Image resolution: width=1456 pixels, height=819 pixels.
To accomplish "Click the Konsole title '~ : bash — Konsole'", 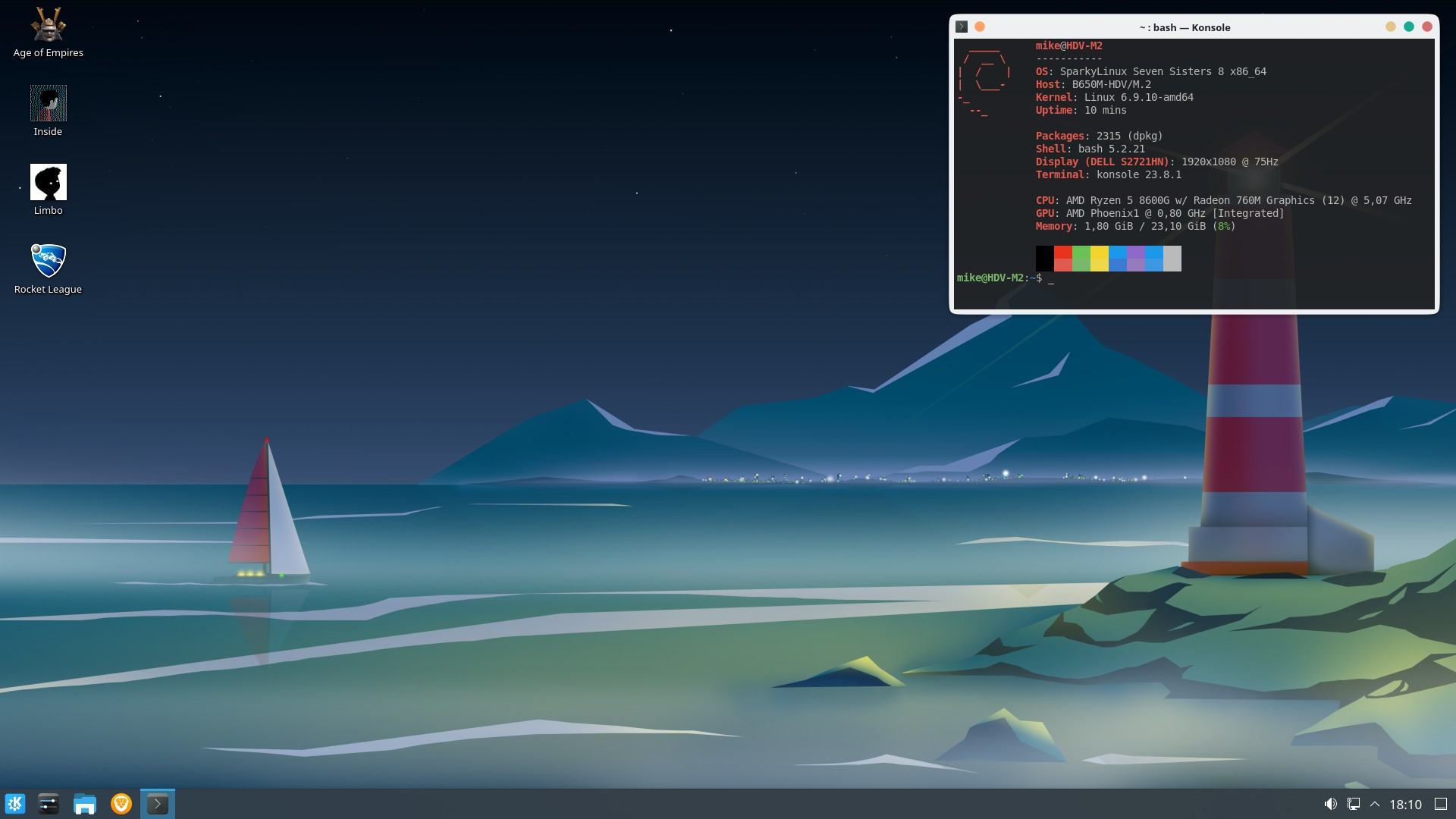I will (x=1185, y=27).
